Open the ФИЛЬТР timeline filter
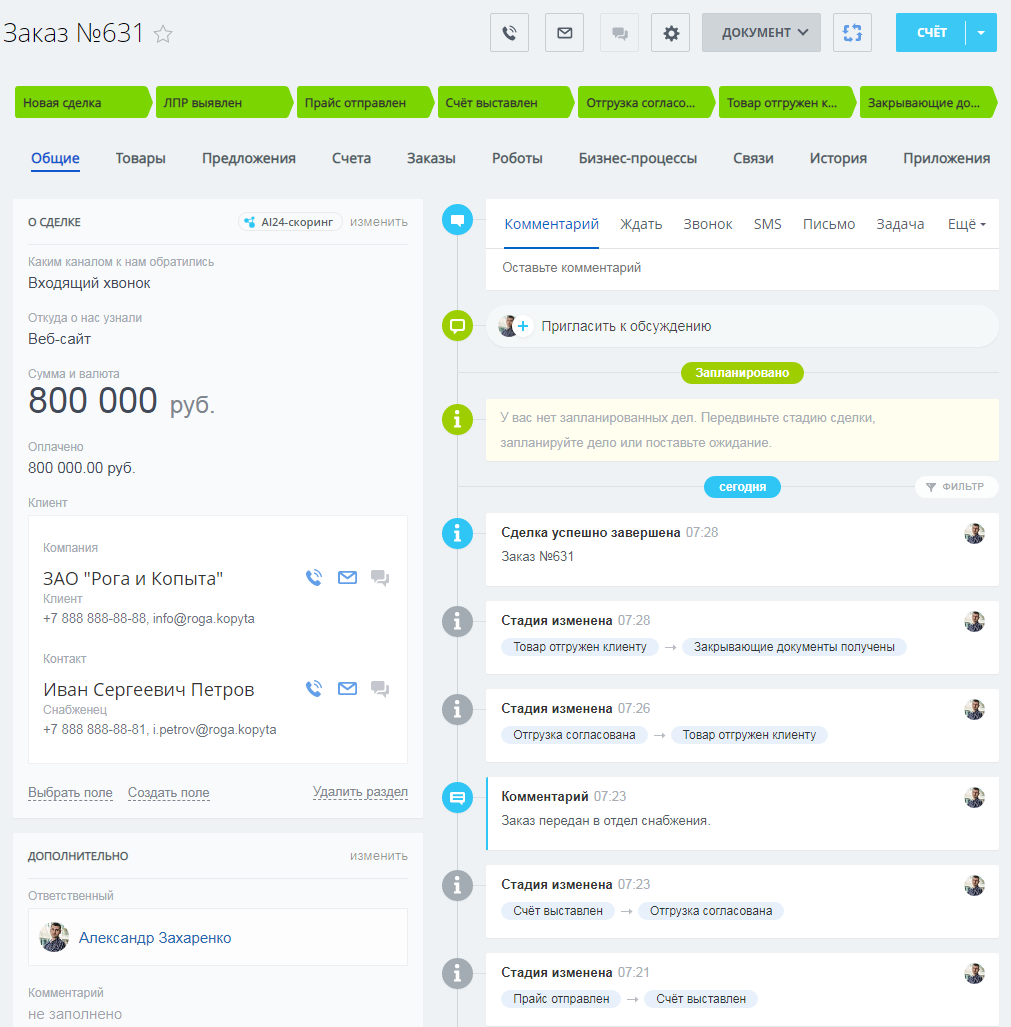The image size is (1011, 1027). pyautogui.click(x=956, y=487)
